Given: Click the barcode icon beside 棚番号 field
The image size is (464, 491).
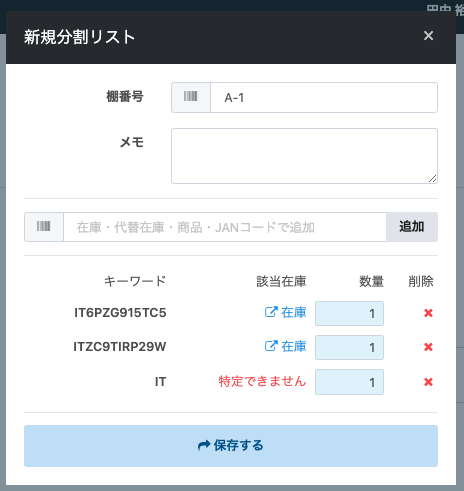Looking at the screenshot, I should (191, 97).
